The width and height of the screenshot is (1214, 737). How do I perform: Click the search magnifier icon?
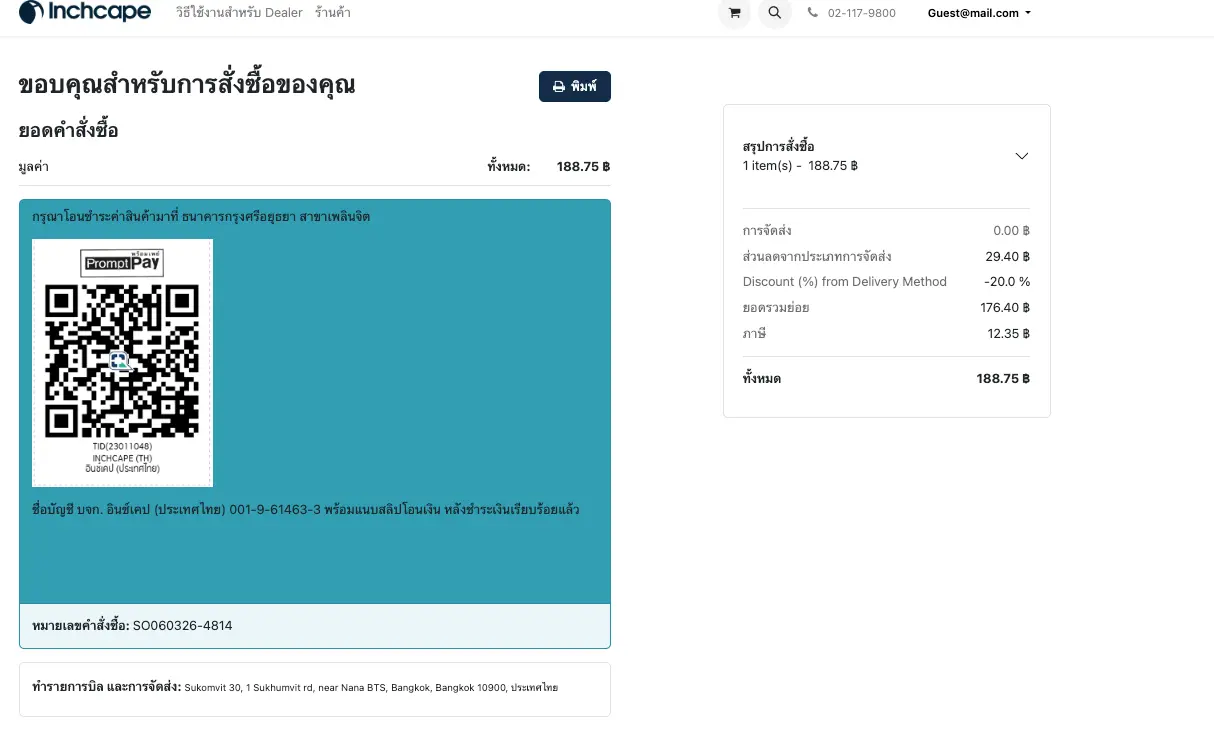click(774, 13)
